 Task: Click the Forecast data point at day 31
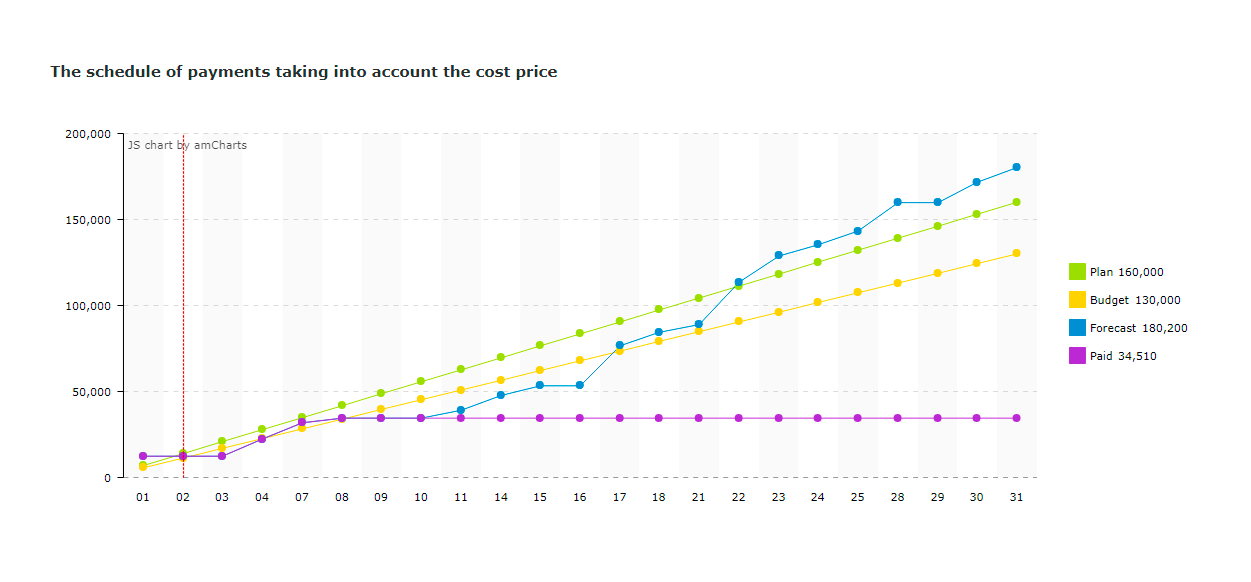(x=1016, y=167)
